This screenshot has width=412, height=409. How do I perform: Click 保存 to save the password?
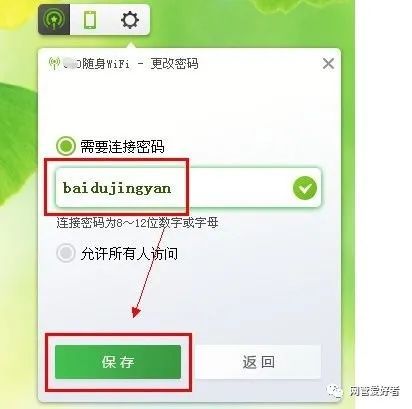click(118, 362)
